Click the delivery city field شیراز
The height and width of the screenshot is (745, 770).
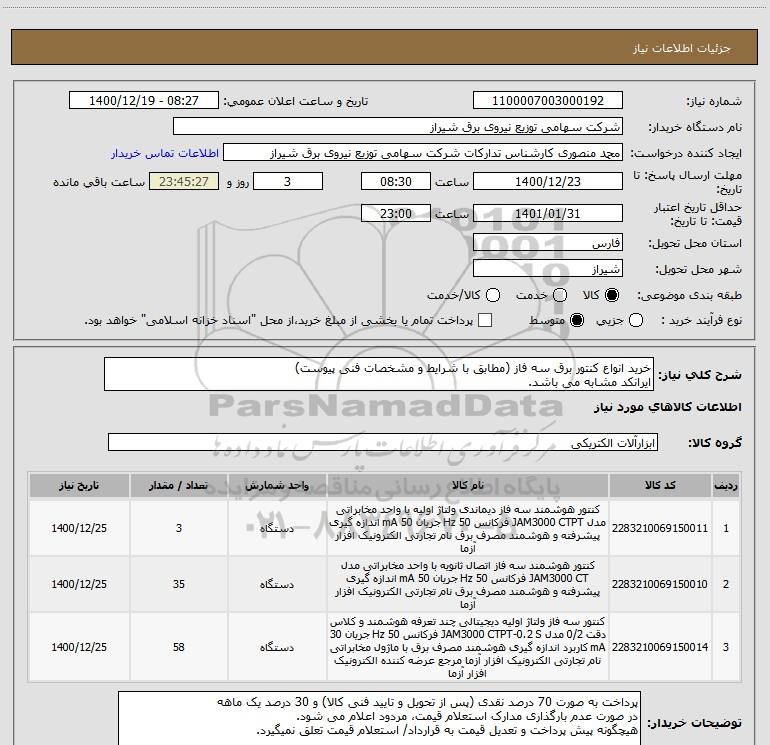pos(548,269)
